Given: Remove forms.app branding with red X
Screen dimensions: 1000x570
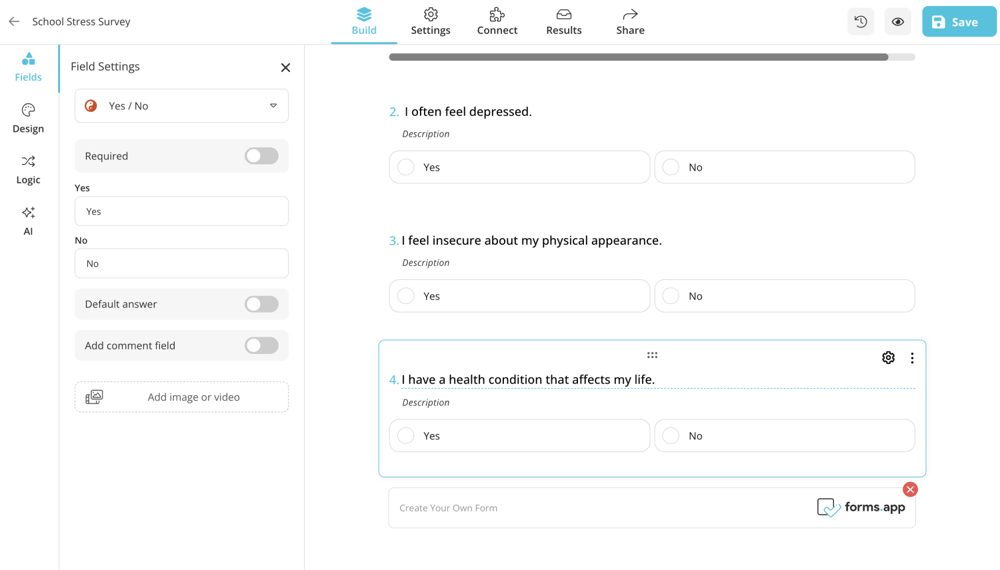Looking at the screenshot, I should 910,489.
